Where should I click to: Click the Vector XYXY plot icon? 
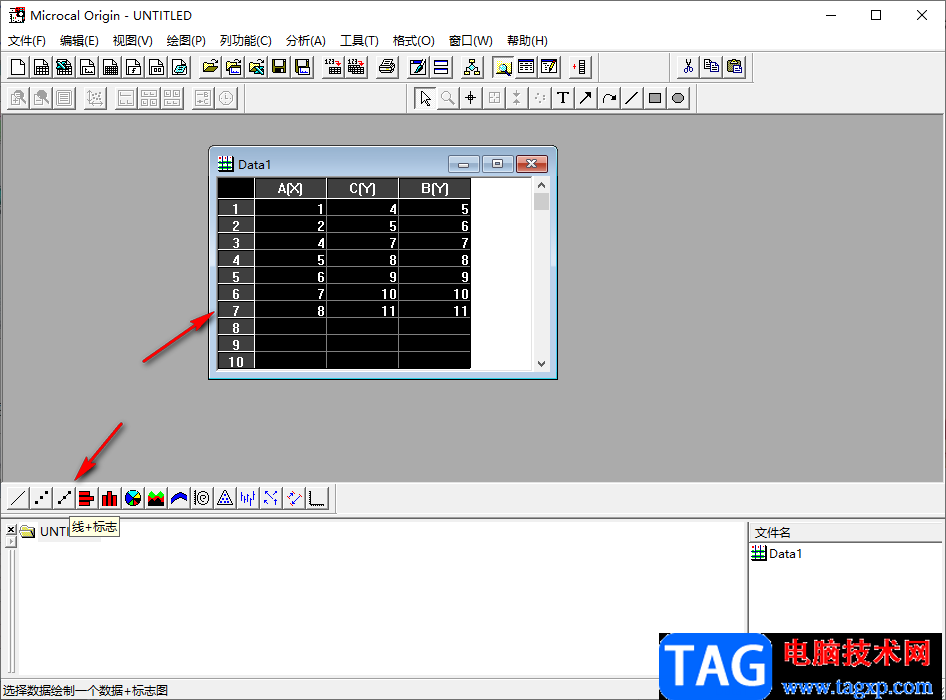pos(294,498)
